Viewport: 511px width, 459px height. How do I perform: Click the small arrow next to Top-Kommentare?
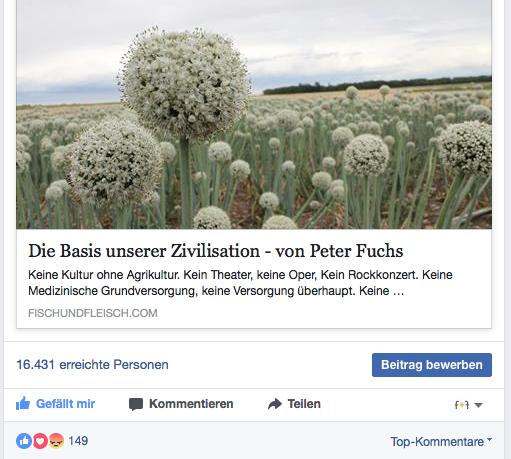tap(489, 439)
